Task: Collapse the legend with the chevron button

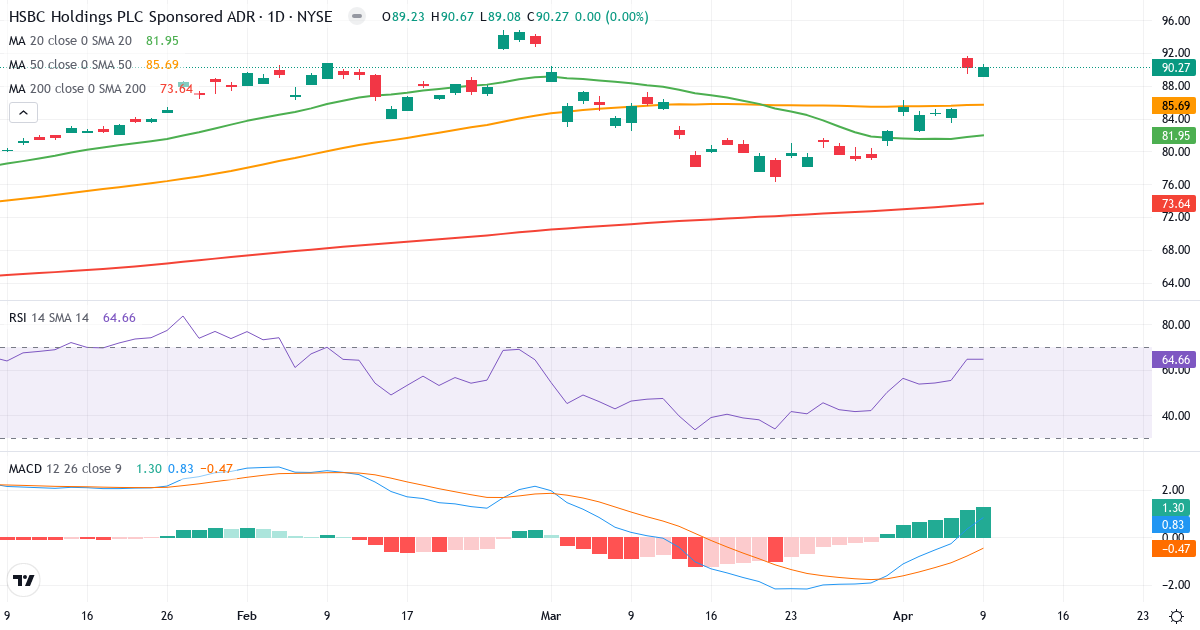Action: click(22, 111)
